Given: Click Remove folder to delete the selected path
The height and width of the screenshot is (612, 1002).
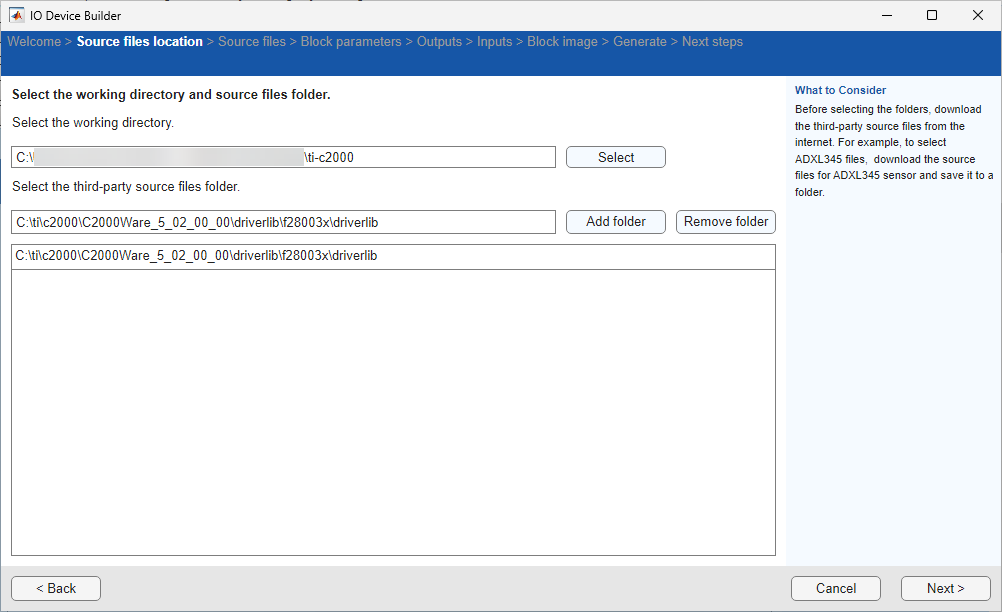Looking at the screenshot, I should tap(725, 221).
